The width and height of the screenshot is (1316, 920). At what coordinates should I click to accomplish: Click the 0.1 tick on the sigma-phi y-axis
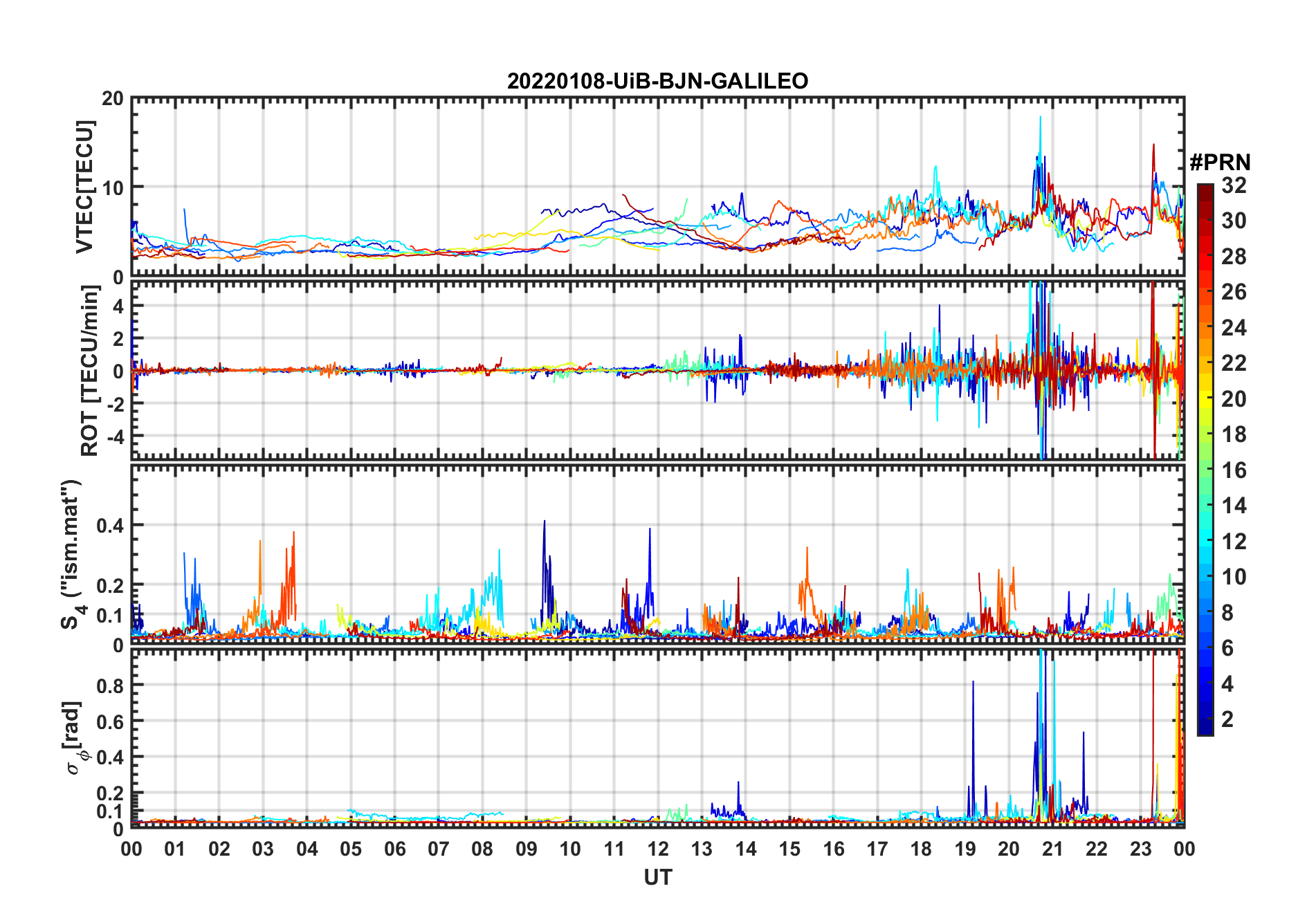tap(110, 811)
